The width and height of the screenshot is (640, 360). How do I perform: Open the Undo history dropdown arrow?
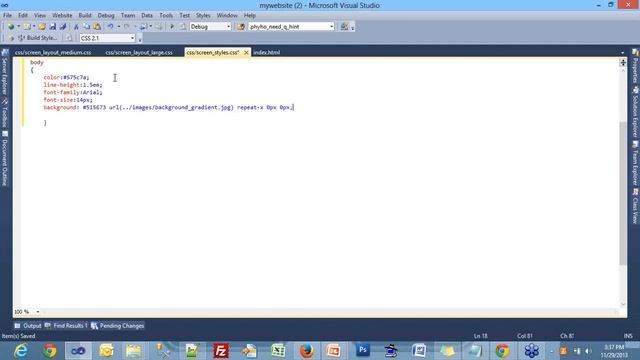(119, 27)
